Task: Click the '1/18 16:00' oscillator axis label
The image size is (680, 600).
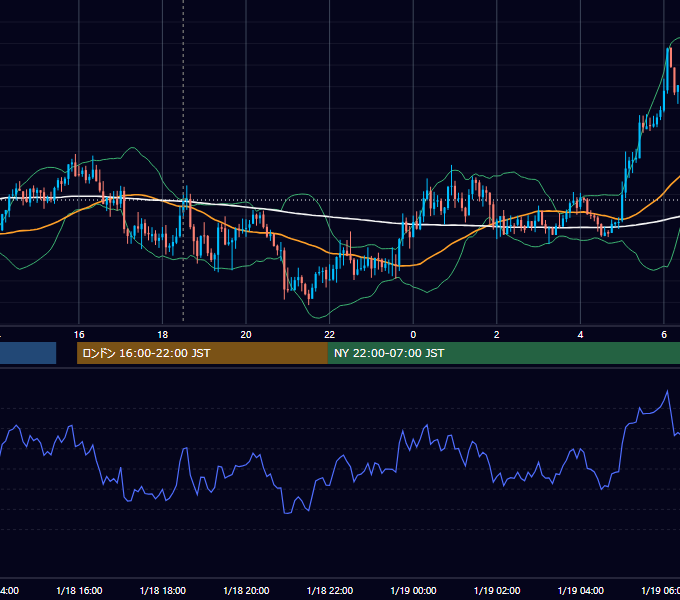Action: pyautogui.click(x=79, y=591)
